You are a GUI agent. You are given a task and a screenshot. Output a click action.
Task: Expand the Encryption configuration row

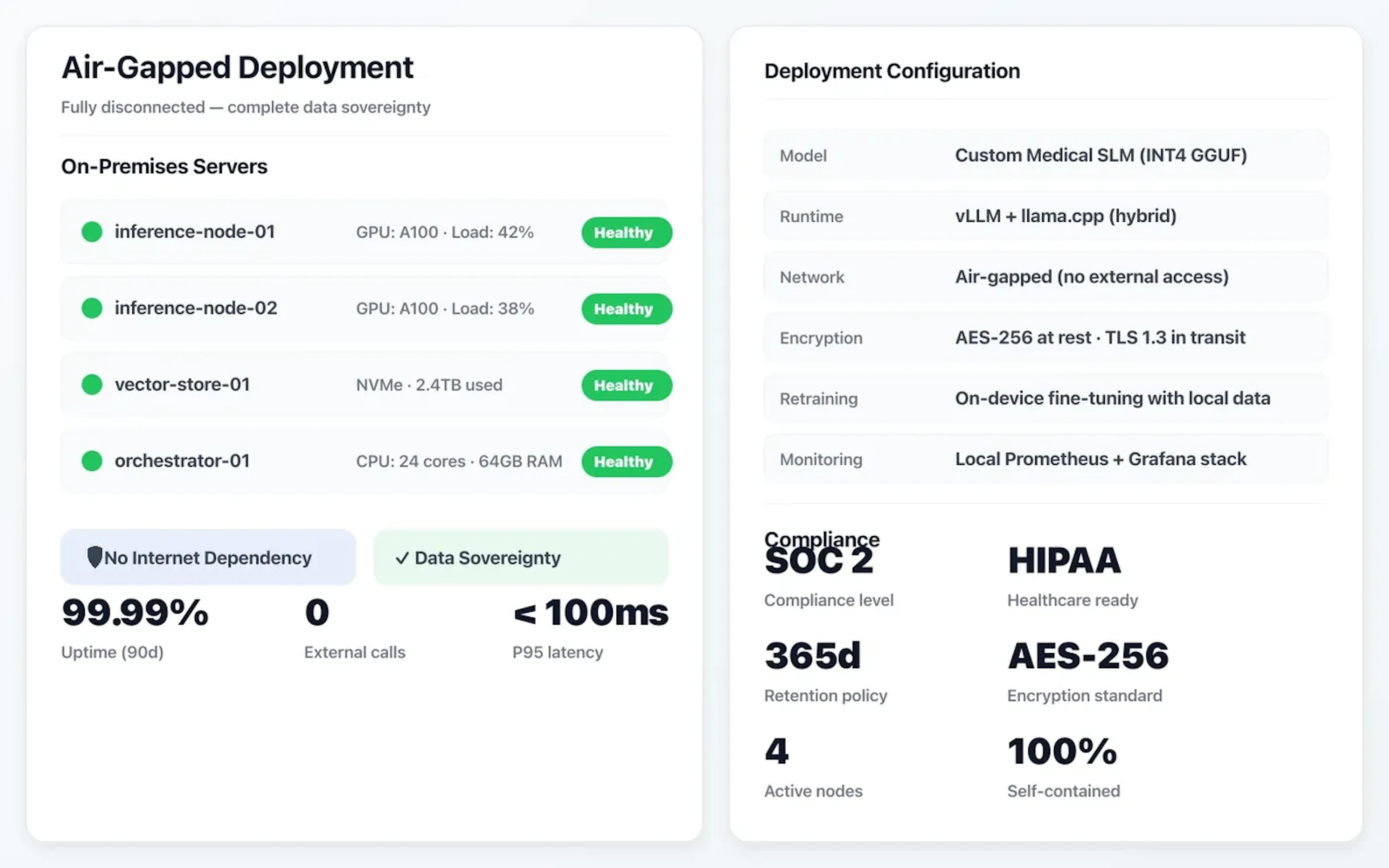coord(1045,337)
